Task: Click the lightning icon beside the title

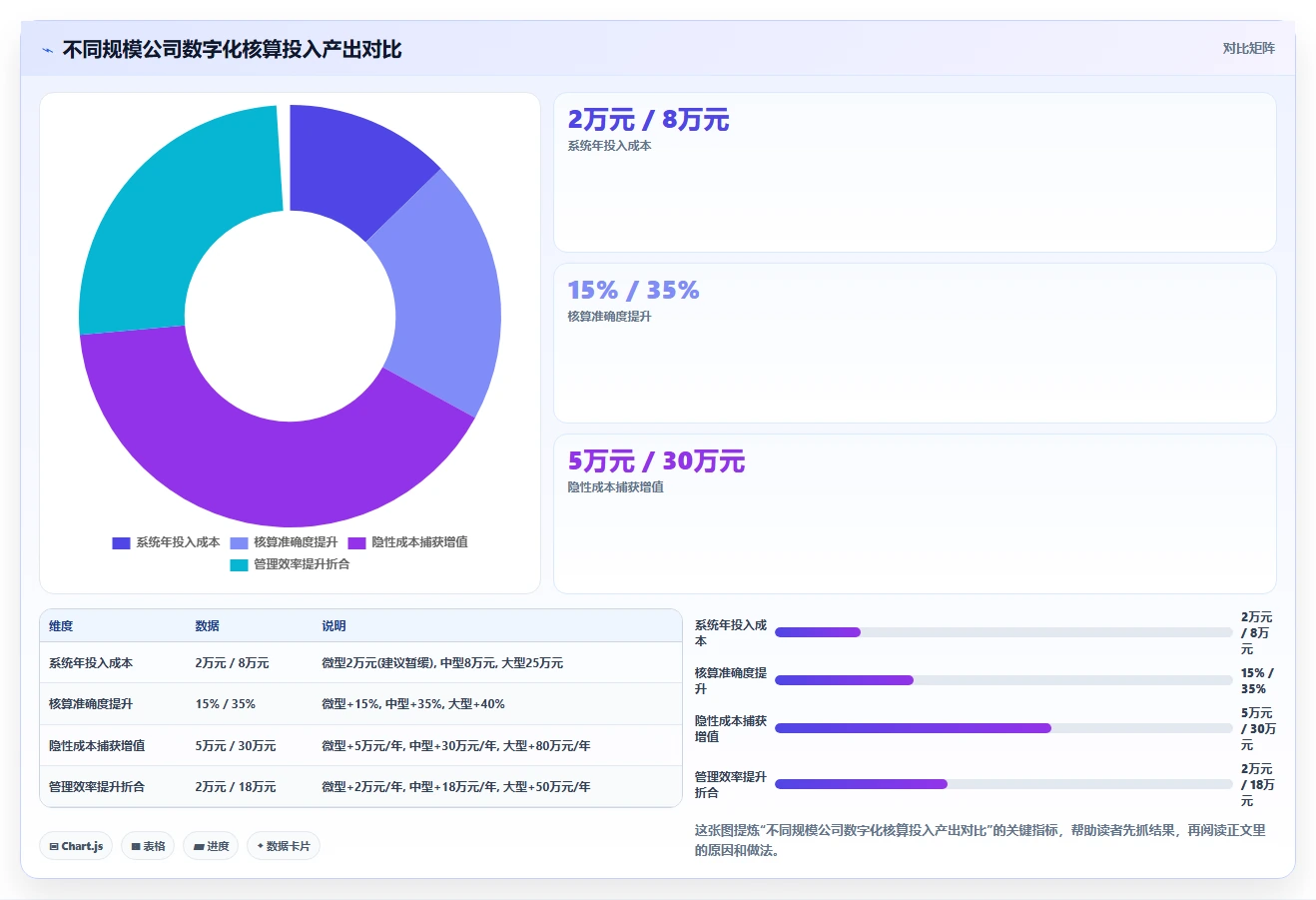Action: click(x=48, y=50)
